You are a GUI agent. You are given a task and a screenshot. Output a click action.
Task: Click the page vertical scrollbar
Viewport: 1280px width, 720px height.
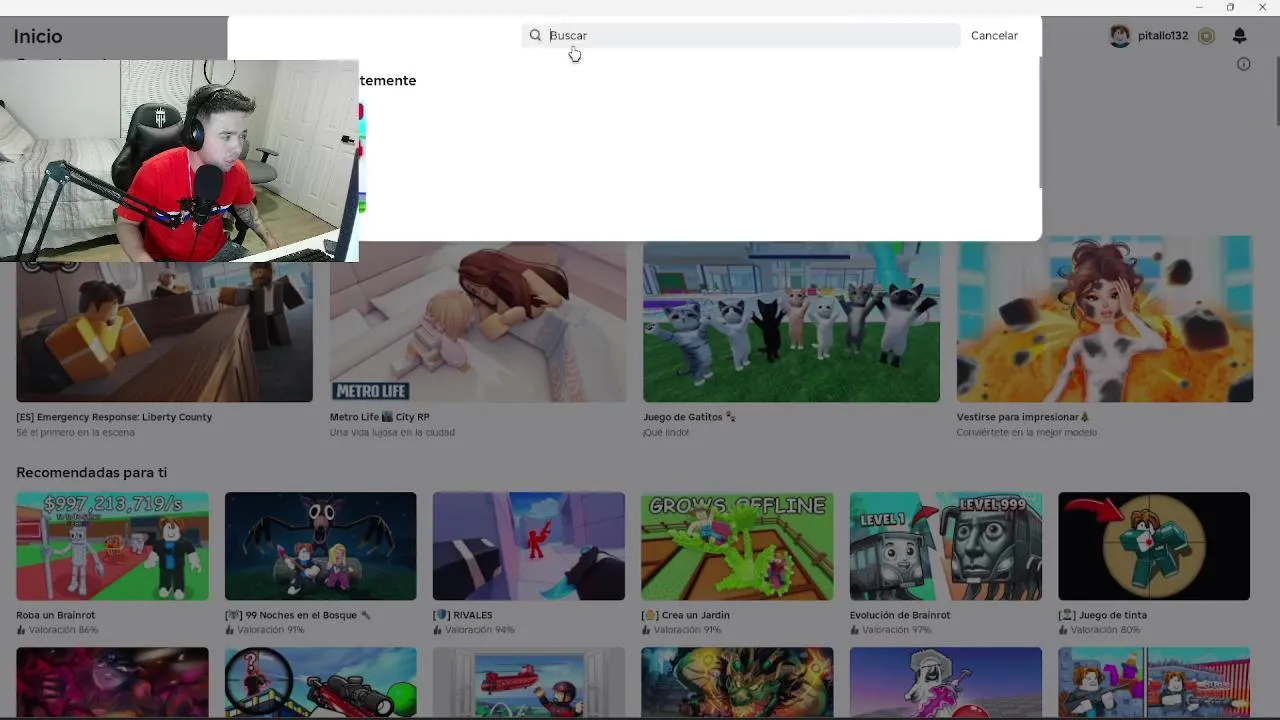[1276, 90]
